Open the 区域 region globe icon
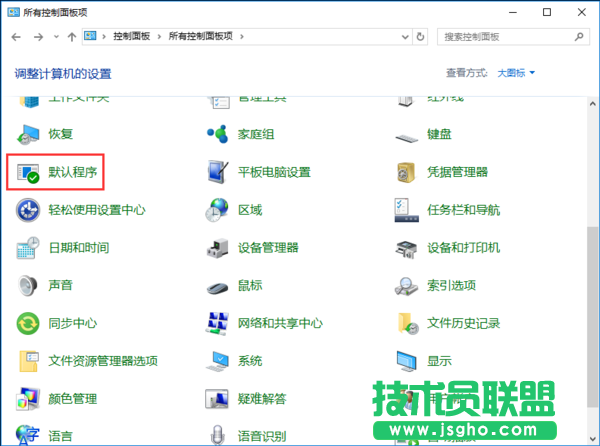The height and width of the screenshot is (446, 600). (217, 210)
